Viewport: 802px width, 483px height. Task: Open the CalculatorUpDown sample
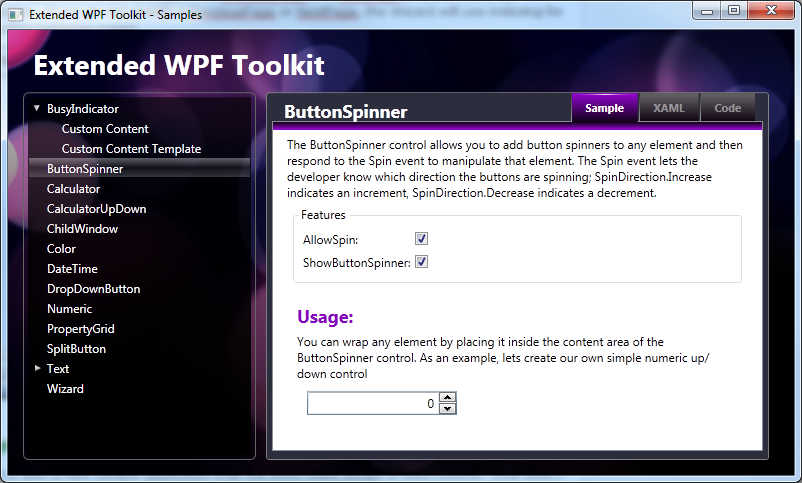pos(96,209)
